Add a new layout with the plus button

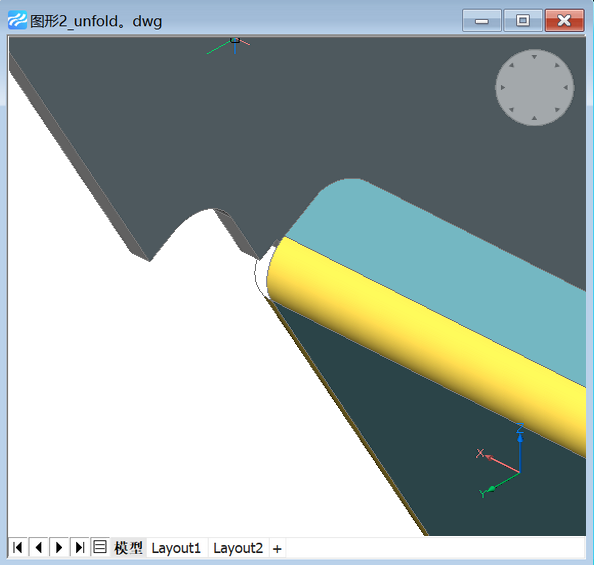[277, 549]
